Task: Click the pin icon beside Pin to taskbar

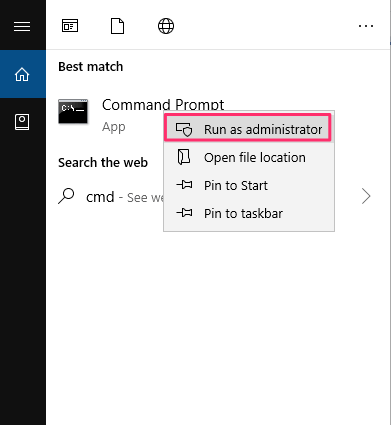Action: 184,212
